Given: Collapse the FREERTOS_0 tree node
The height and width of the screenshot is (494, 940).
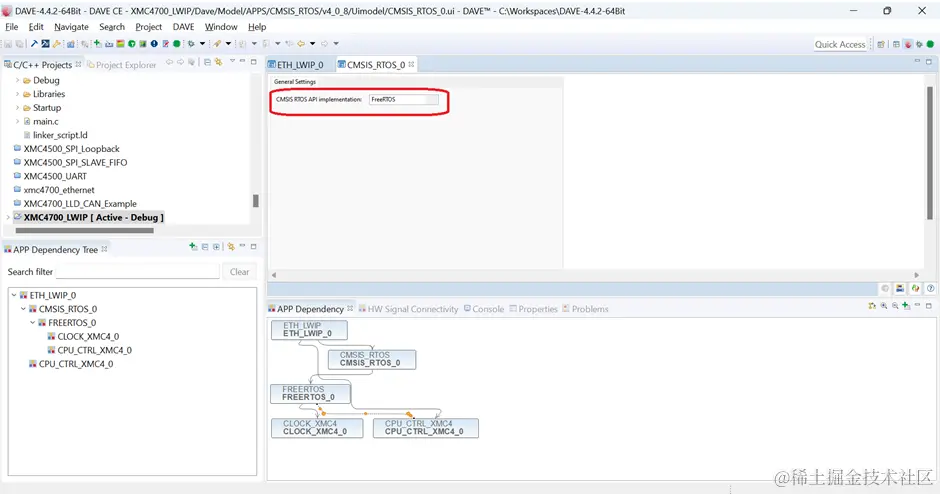Looking at the screenshot, I should tap(33, 323).
